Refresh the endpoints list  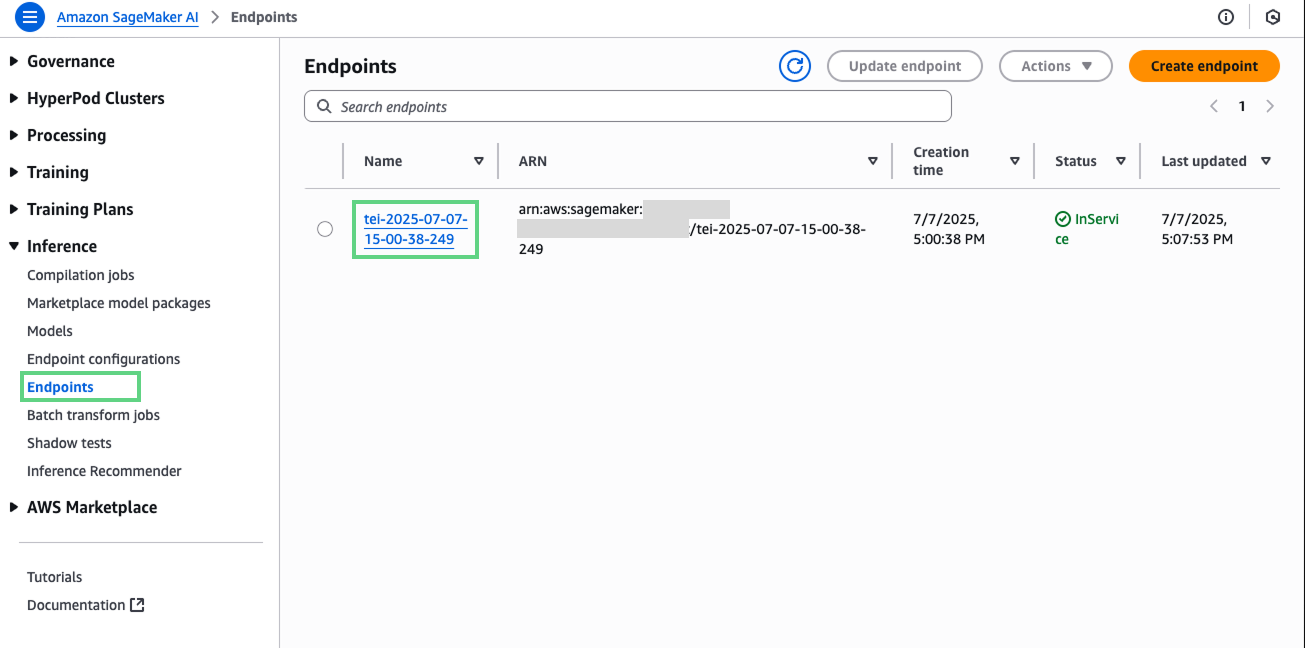(x=795, y=66)
